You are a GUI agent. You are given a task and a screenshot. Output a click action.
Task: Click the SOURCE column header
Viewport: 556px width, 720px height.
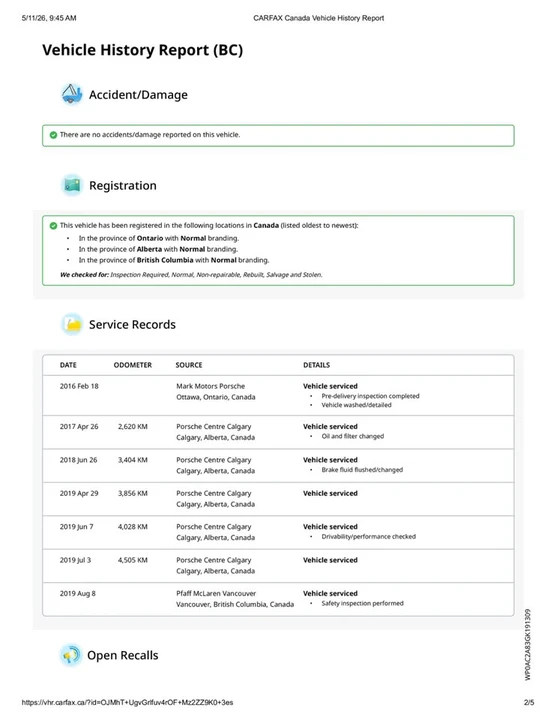189,365
